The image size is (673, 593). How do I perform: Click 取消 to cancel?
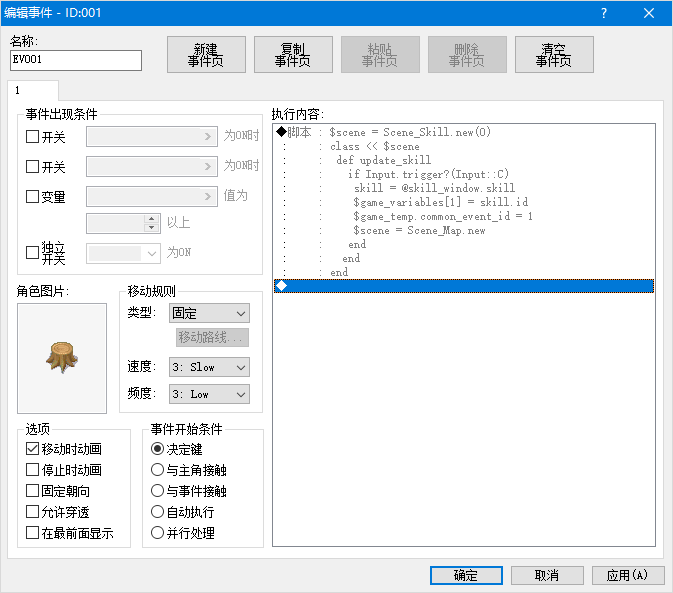pos(547,575)
